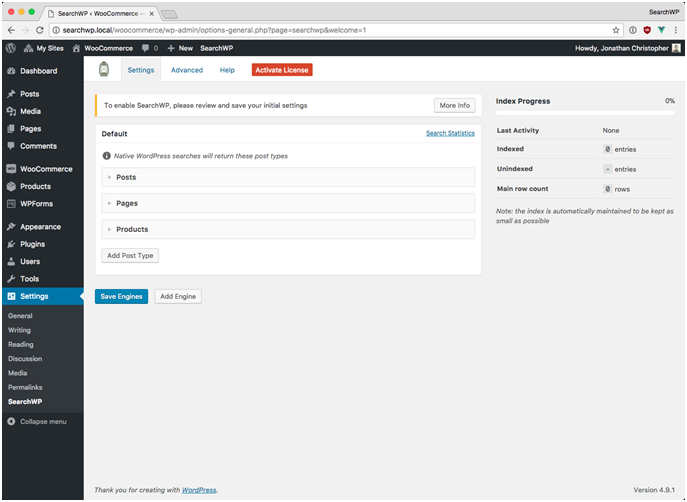Open the browser three-dot menu
This screenshot has width=687, height=502.
(676, 30)
